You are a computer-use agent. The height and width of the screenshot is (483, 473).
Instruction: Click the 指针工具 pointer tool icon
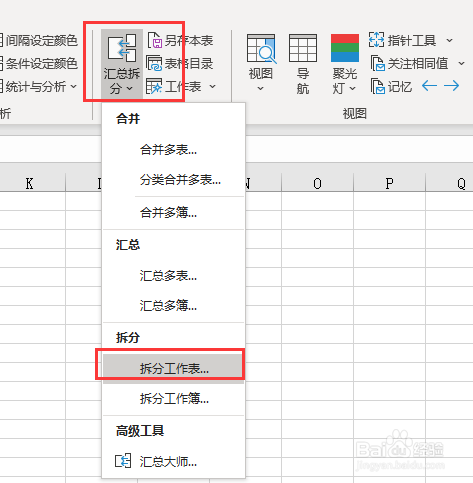pyautogui.click(x=377, y=40)
